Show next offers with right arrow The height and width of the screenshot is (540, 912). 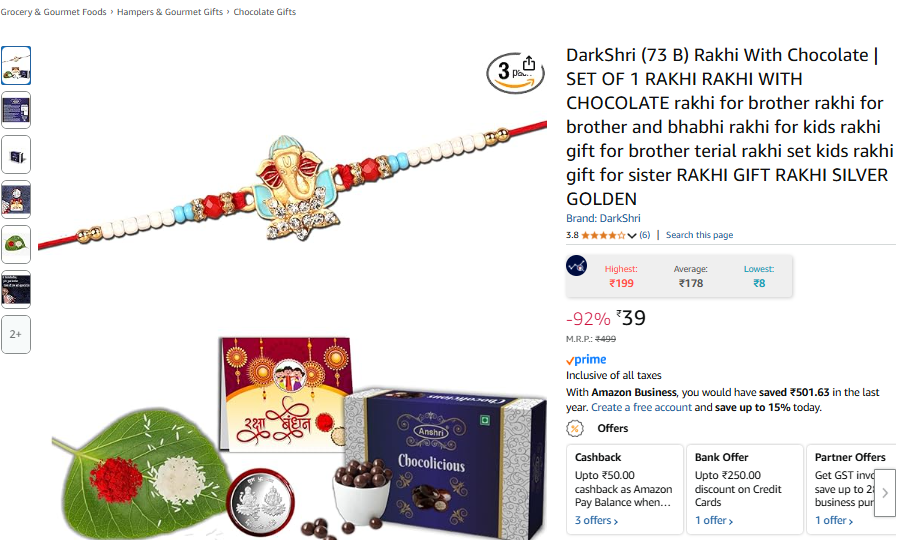tap(885, 493)
